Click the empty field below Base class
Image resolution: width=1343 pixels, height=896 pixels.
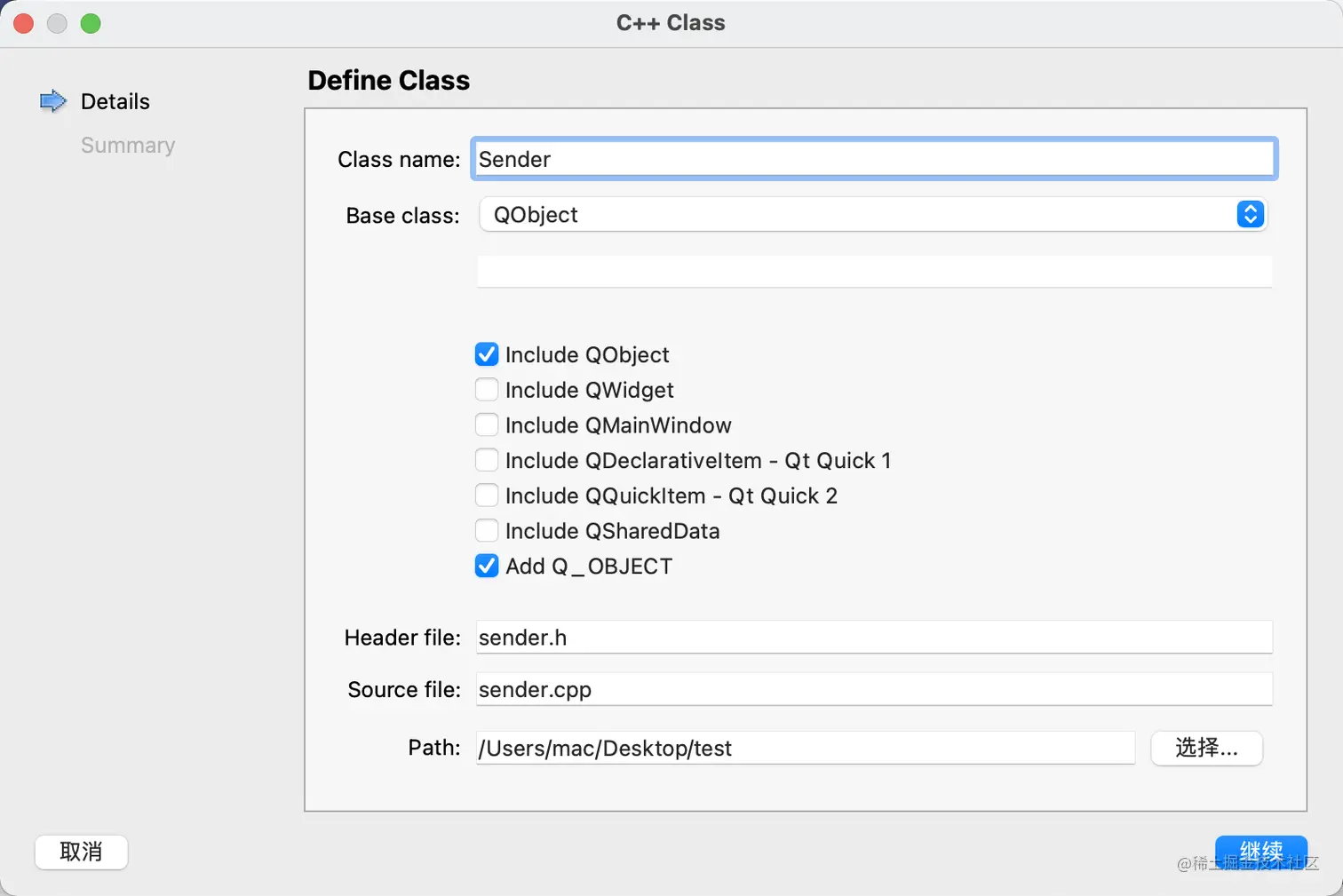coord(874,272)
